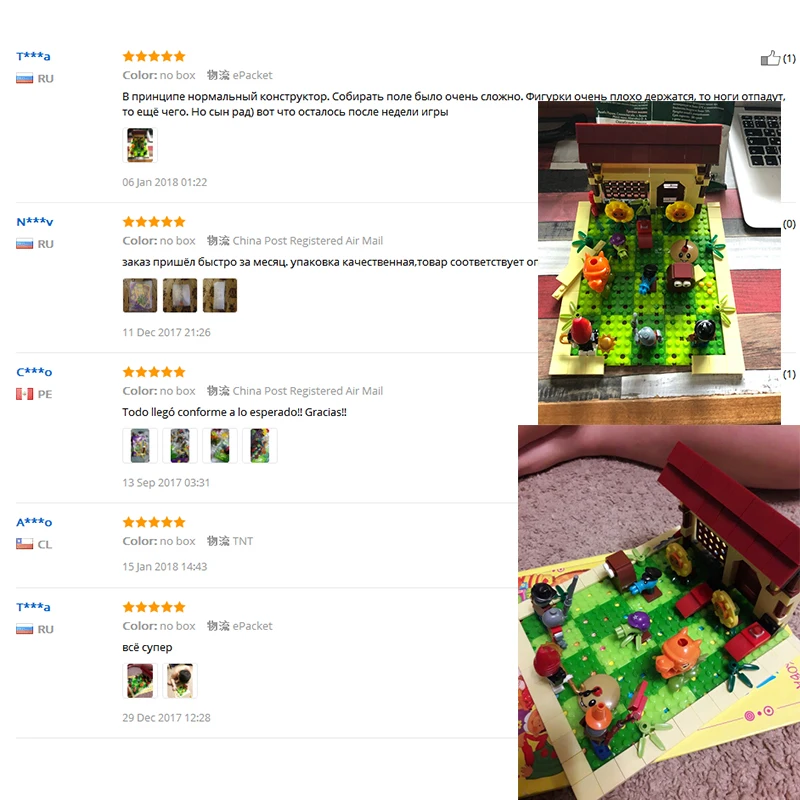Open second thumbnail in всё супер review
This screenshot has width=800, height=800.
(x=180, y=681)
